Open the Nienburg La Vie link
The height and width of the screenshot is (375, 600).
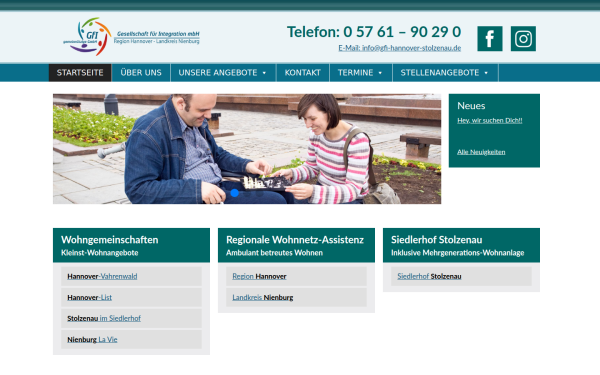(92, 339)
